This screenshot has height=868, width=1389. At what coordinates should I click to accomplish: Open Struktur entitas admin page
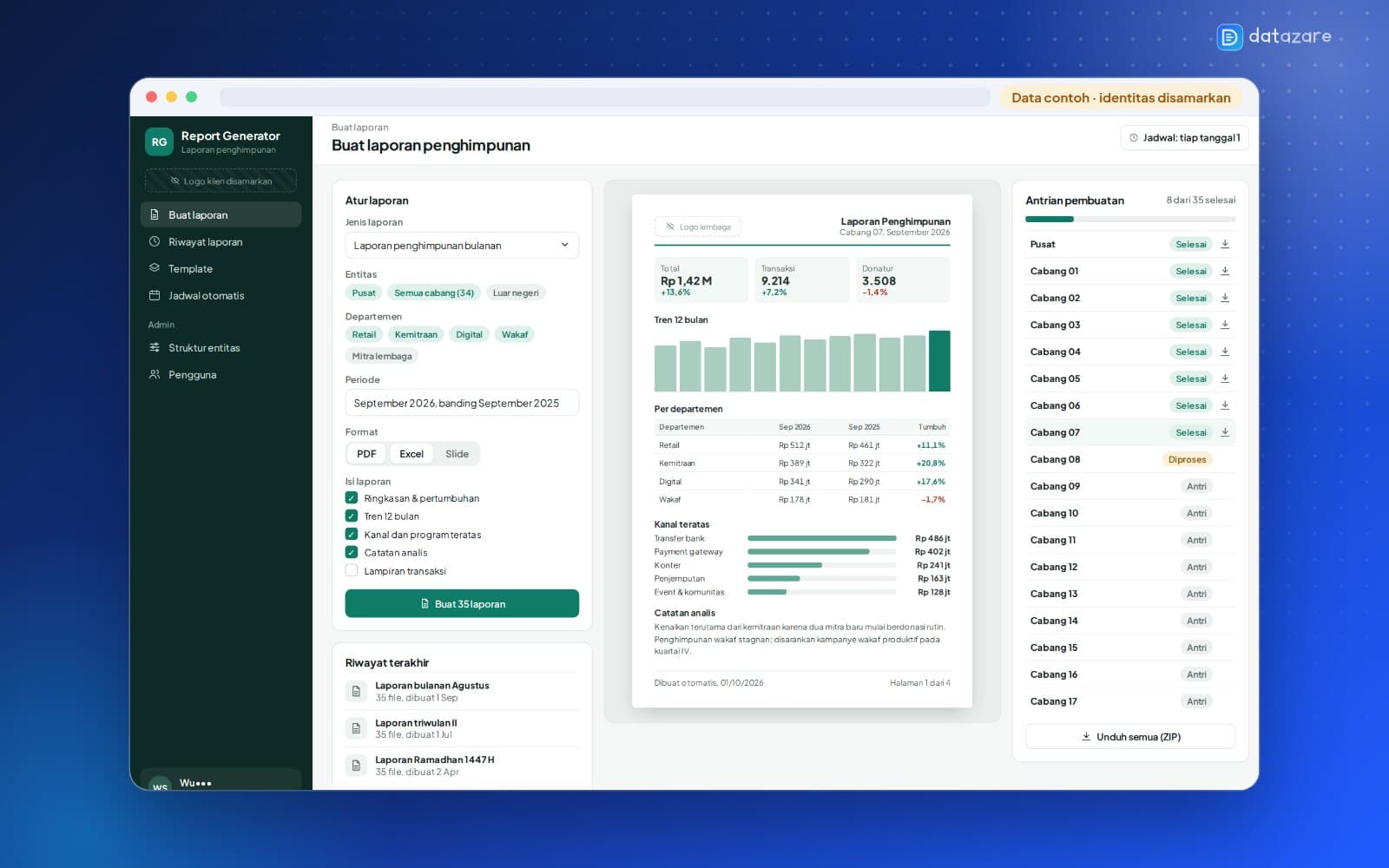221,347
